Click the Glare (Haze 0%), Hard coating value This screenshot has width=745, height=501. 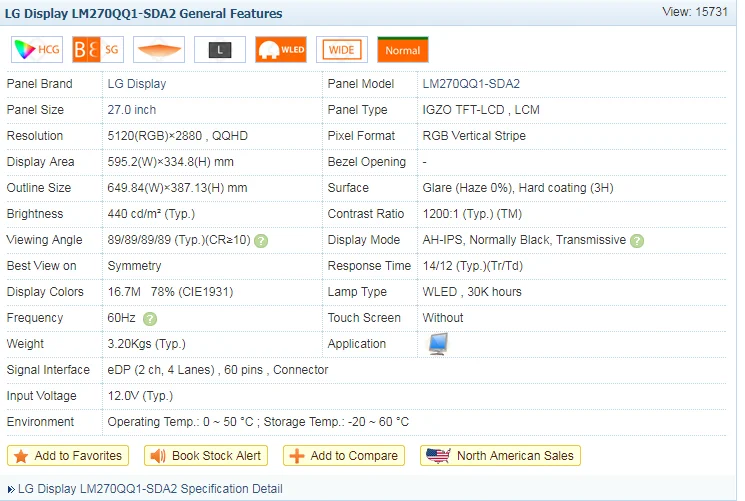[518, 188]
